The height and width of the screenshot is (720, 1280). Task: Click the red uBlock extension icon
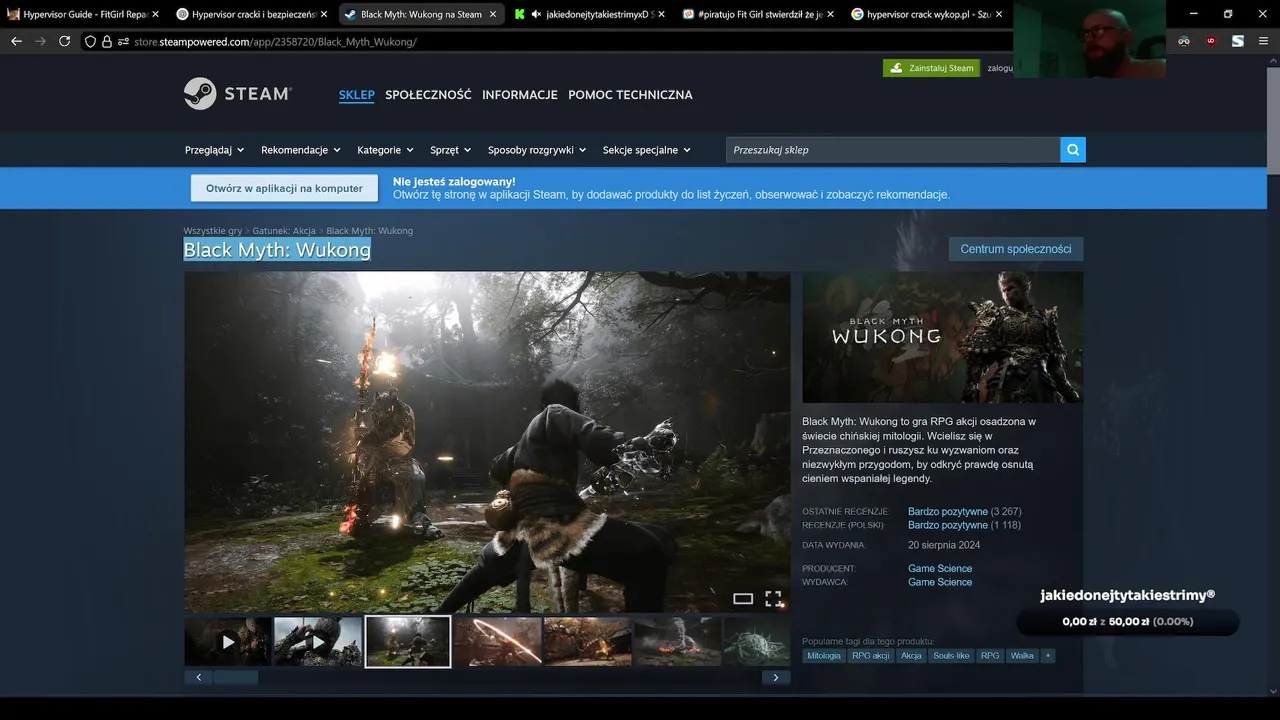click(1211, 41)
